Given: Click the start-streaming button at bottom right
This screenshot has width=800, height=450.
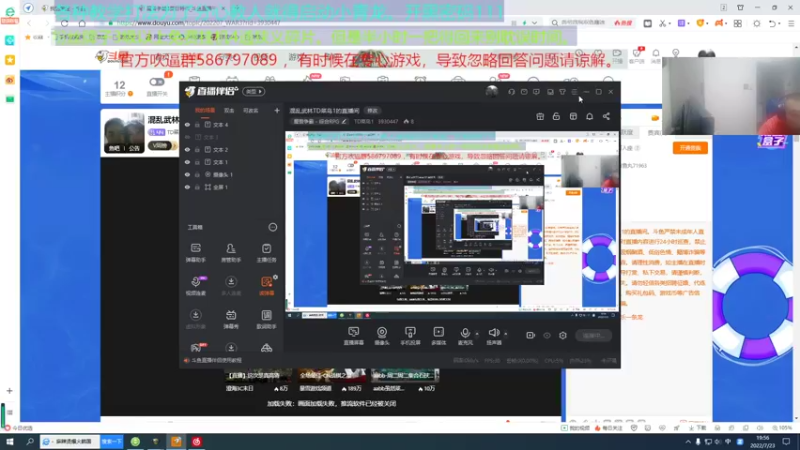Looking at the screenshot, I should pos(593,335).
